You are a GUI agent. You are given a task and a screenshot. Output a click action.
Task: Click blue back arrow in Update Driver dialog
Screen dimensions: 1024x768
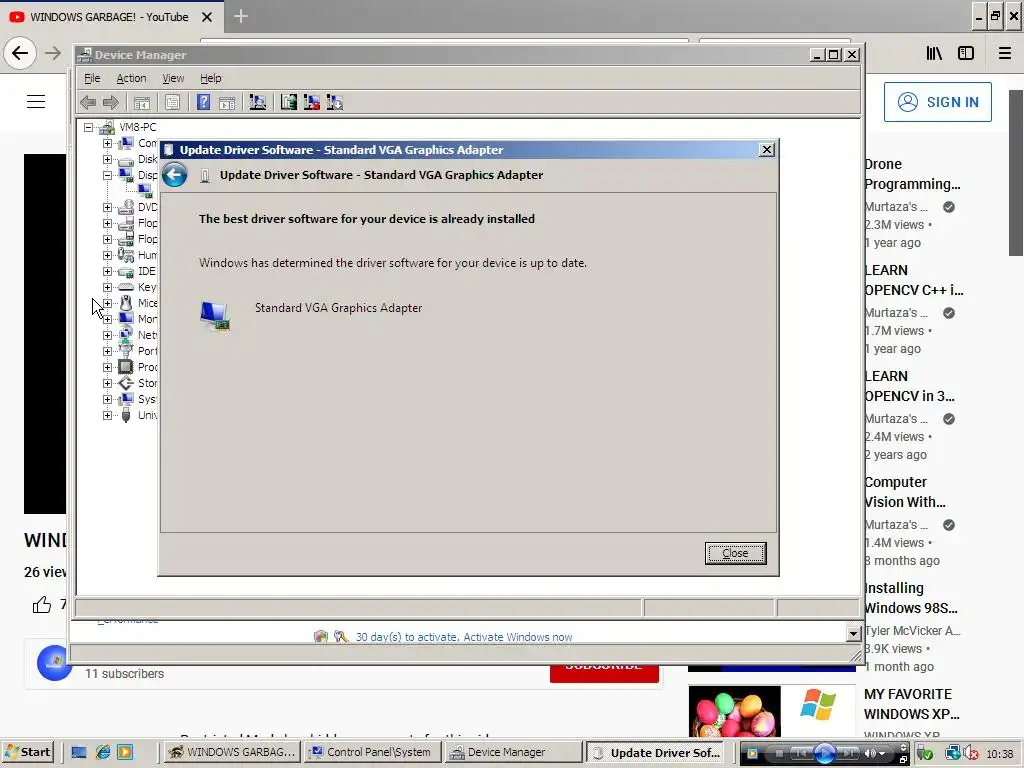(x=174, y=175)
